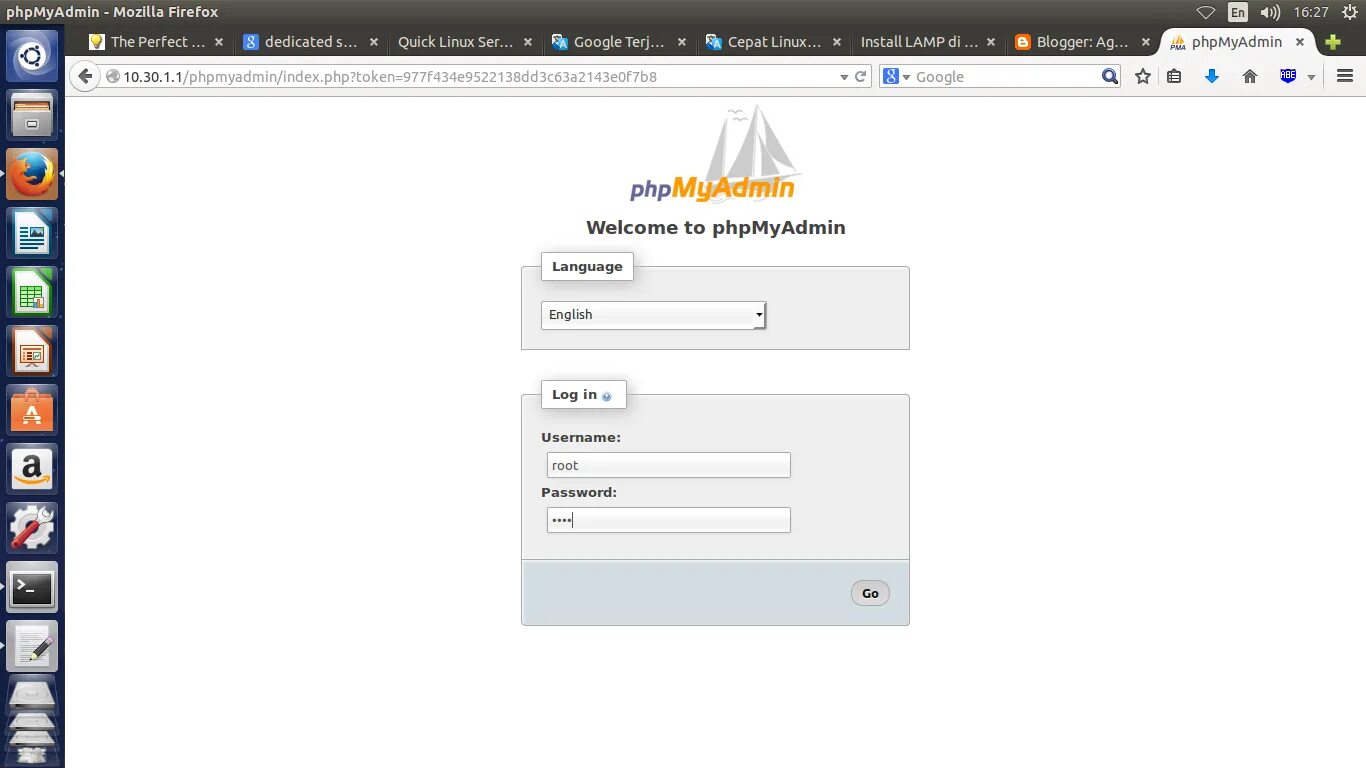Close the phpMyAdmin tab

point(1300,42)
